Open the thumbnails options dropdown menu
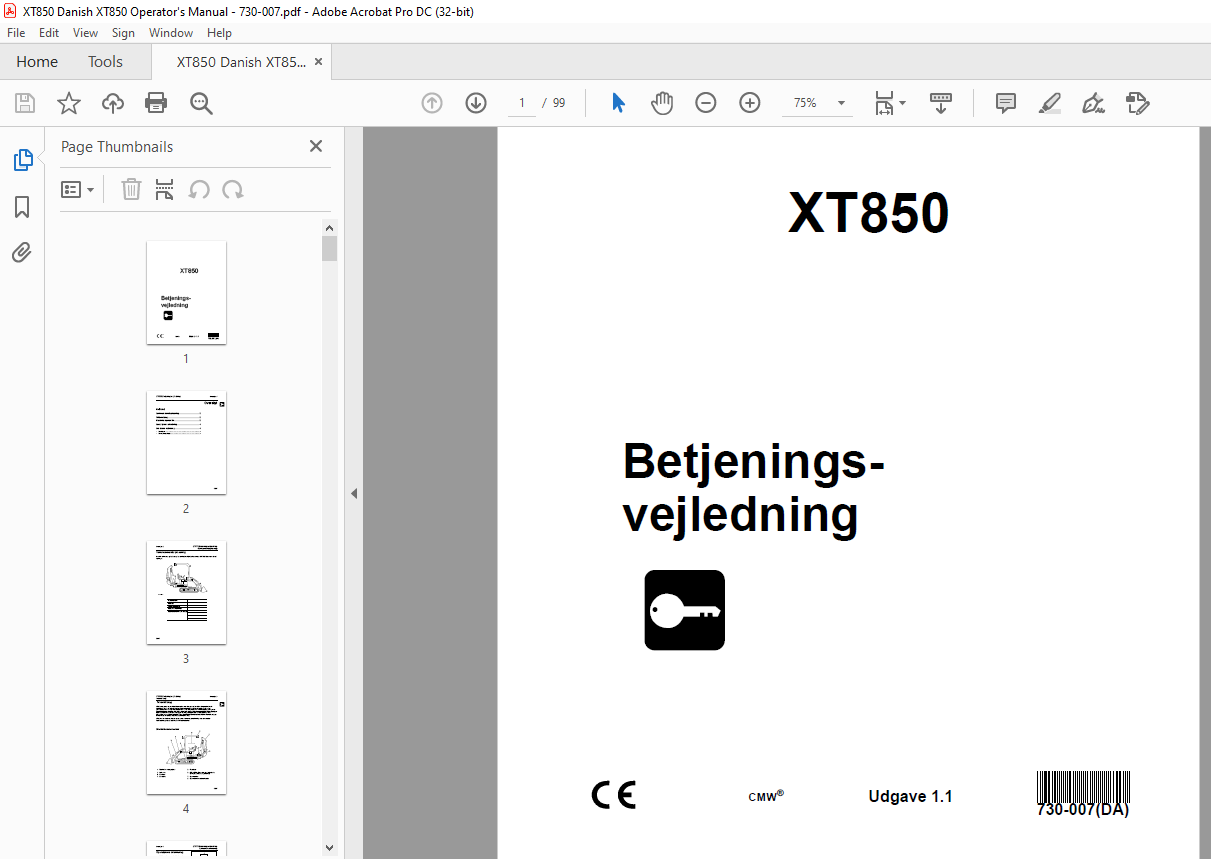Screen dimensions: 1211x859 [78, 189]
